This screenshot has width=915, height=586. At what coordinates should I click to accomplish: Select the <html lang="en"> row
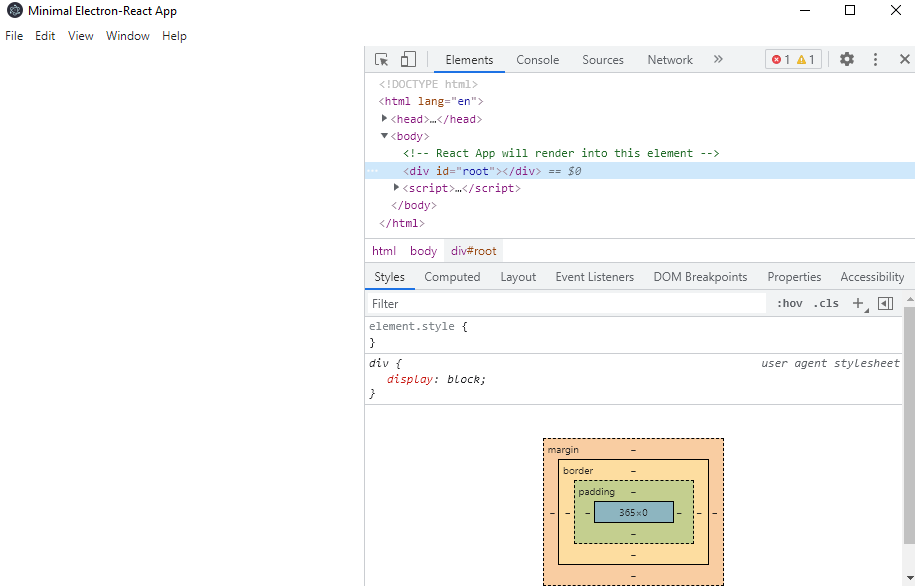[431, 102]
